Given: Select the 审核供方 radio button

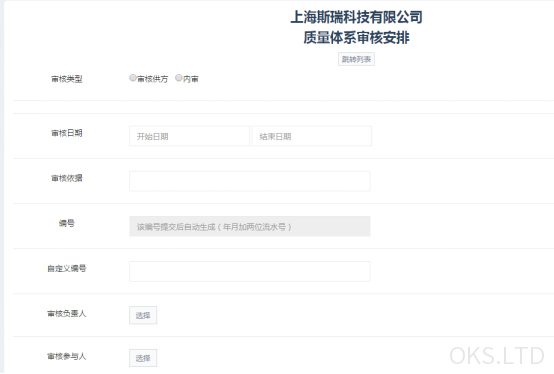Looking at the screenshot, I should pyautogui.click(x=133, y=78).
